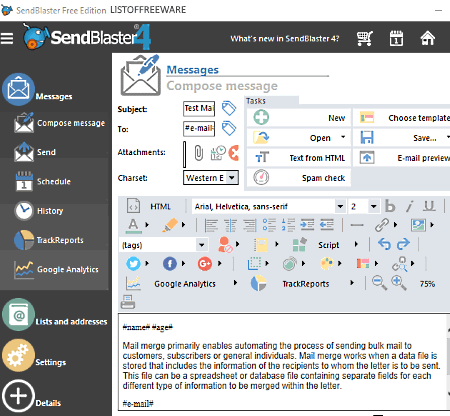
Task: Open History in the sidebar
Action: pos(39,211)
